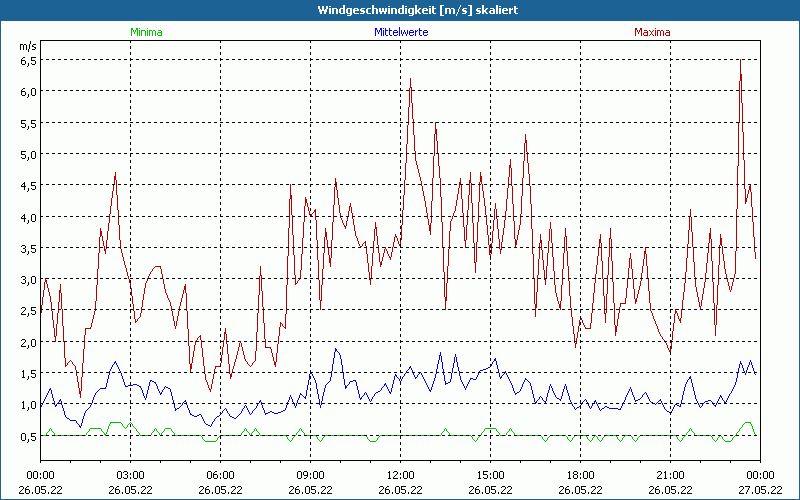Click the chart title 'Windgeschwindigkeit [m/s] skaliert'
Viewport: 800px width, 500px height.
click(417, 10)
